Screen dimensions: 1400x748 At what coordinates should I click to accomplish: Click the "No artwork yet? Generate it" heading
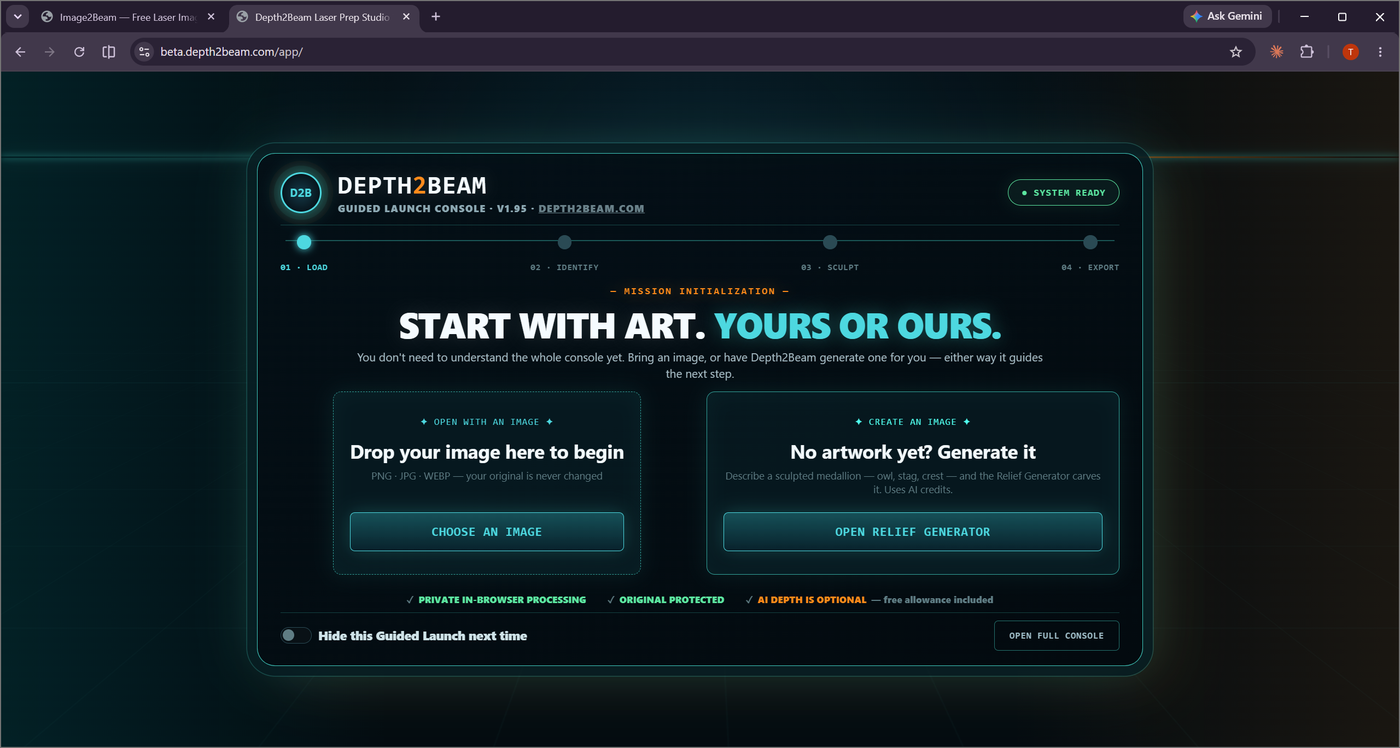pos(913,453)
